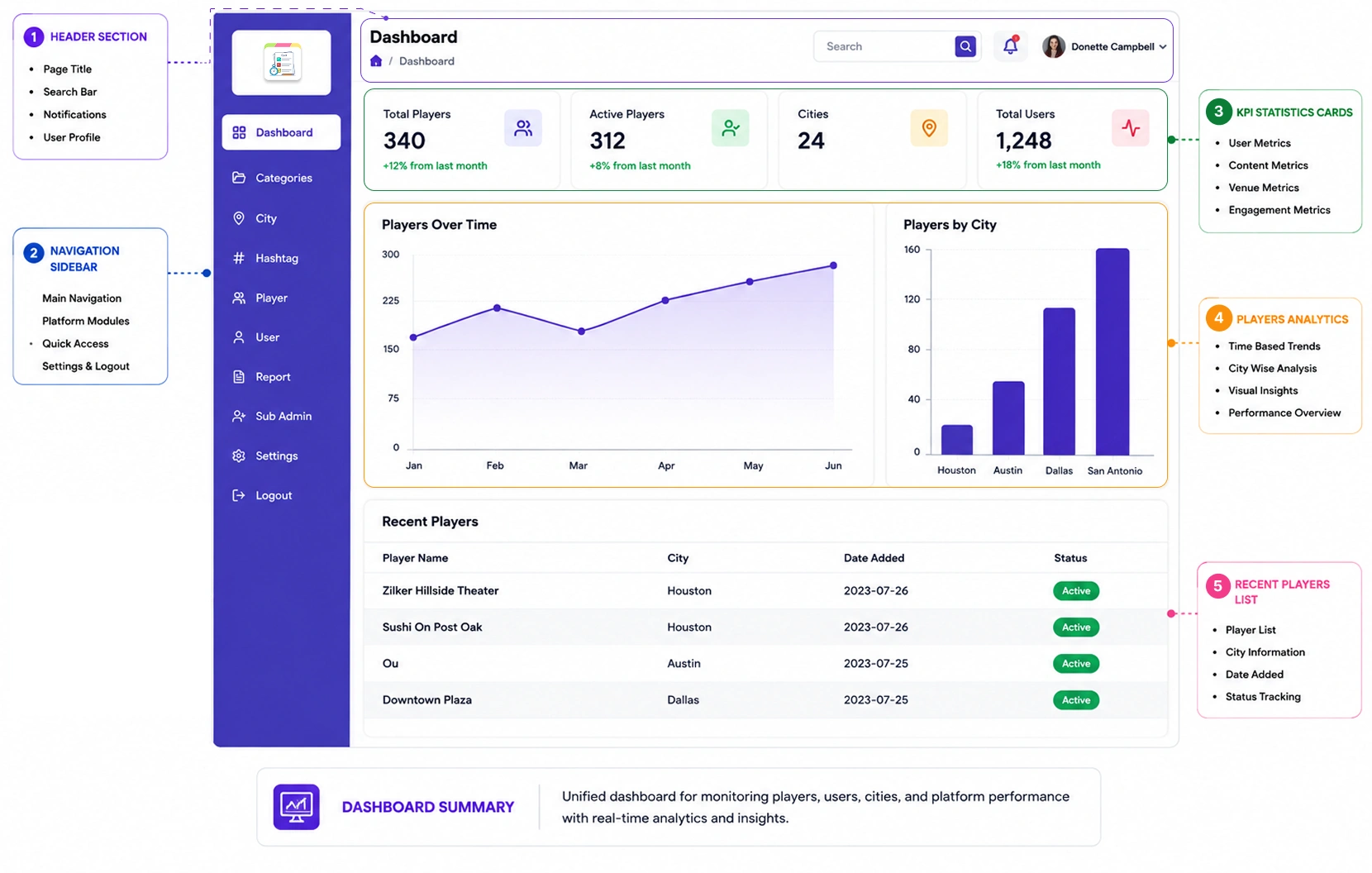Viewport: 1372px width, 873px height.
Task: Click the Player people icon in sidebar
Action: pos(239,298)
